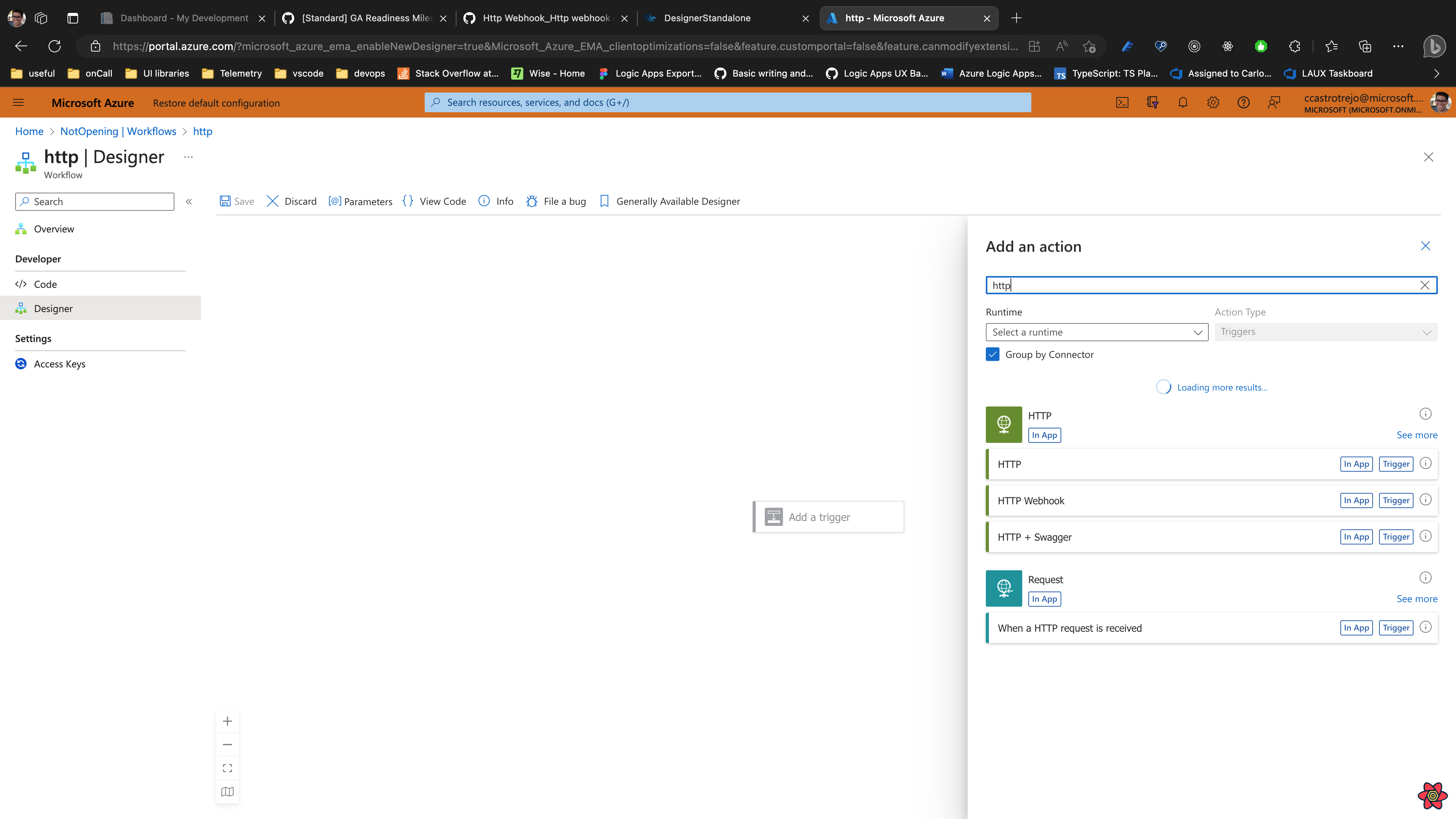Open workflow Info
1456x819 pixels.
495,201
